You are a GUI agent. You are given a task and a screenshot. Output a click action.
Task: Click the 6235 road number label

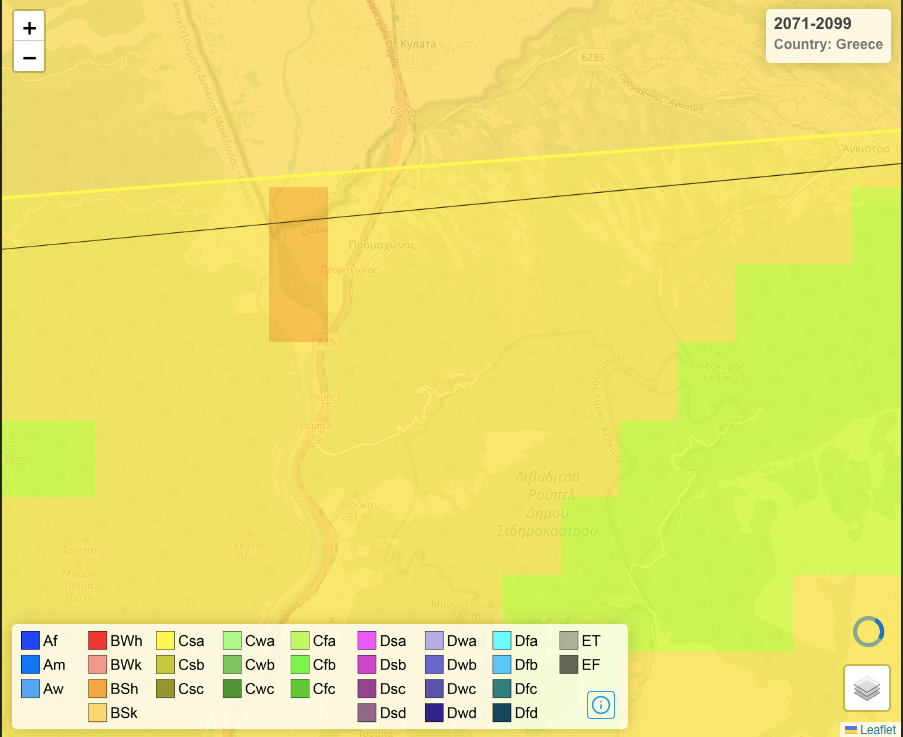tap(593, 57)
